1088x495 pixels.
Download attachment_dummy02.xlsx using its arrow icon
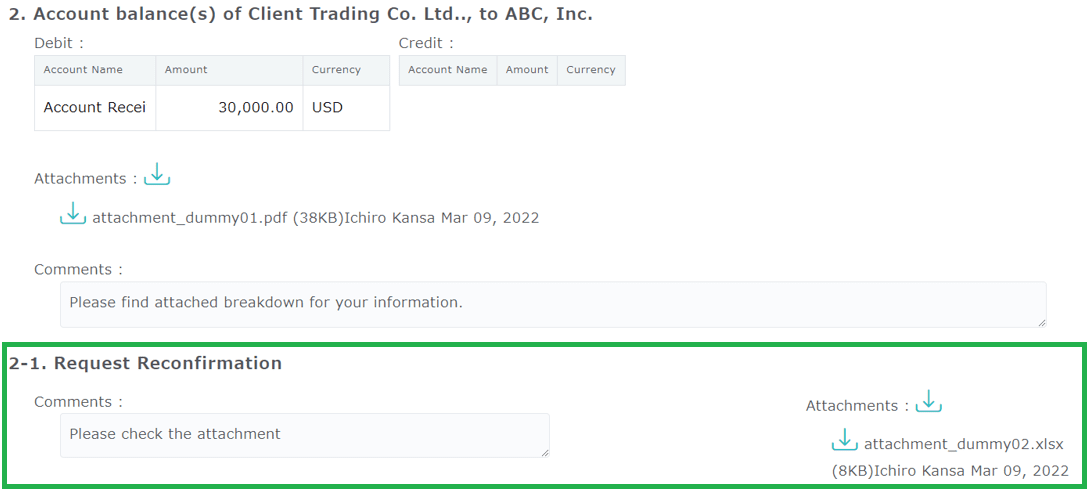[x=845, y=442]
